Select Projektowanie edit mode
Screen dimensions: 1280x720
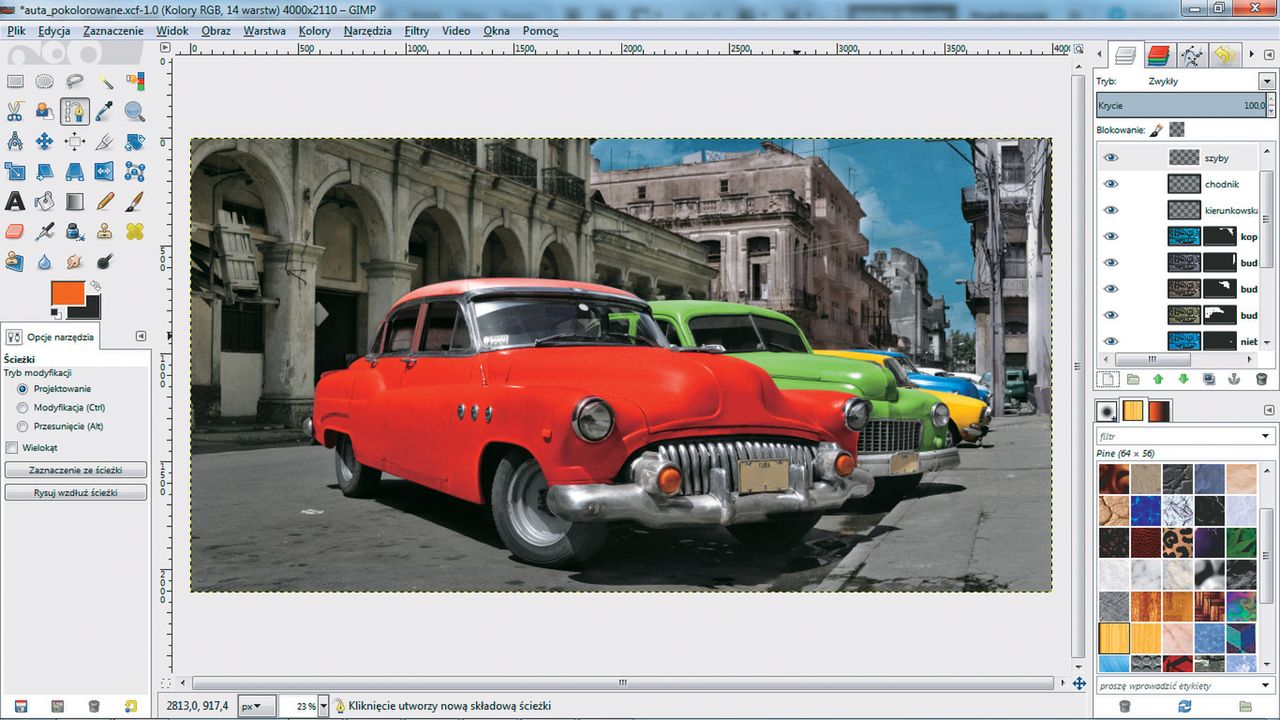click(x=23, y=388)
